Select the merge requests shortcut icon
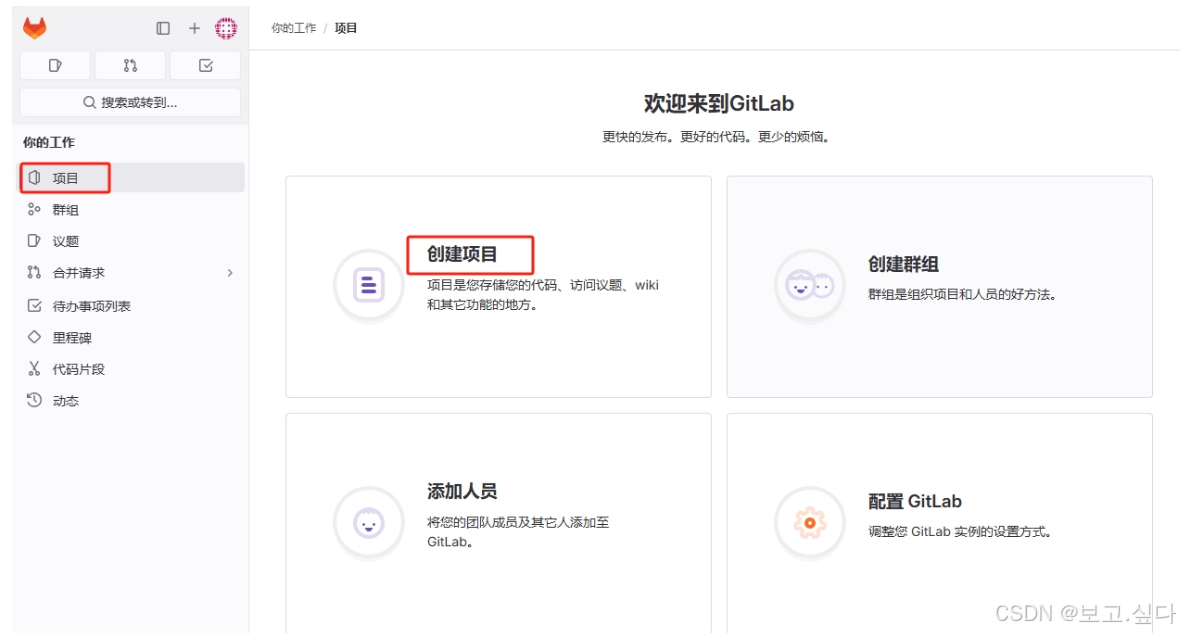Image resolution: width=1180 pixels, height=633 pixels. coord(130,65)
